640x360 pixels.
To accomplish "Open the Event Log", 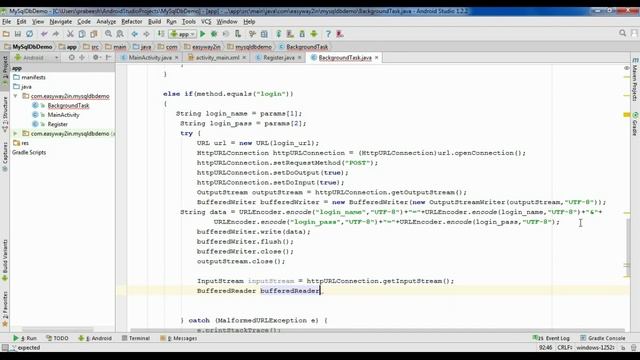I will pos(551,338).
